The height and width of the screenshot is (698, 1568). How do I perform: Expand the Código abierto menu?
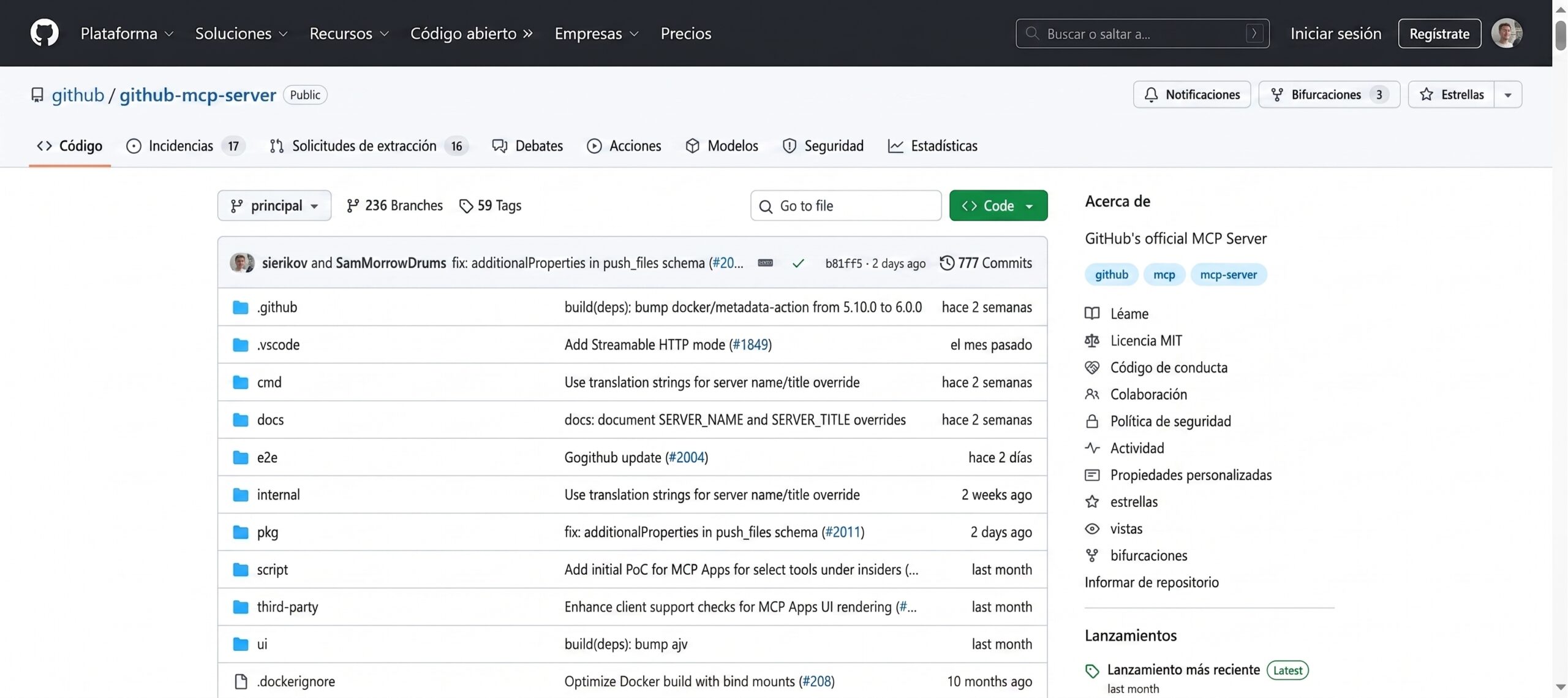pyautogui.click(x=472, y=33)
